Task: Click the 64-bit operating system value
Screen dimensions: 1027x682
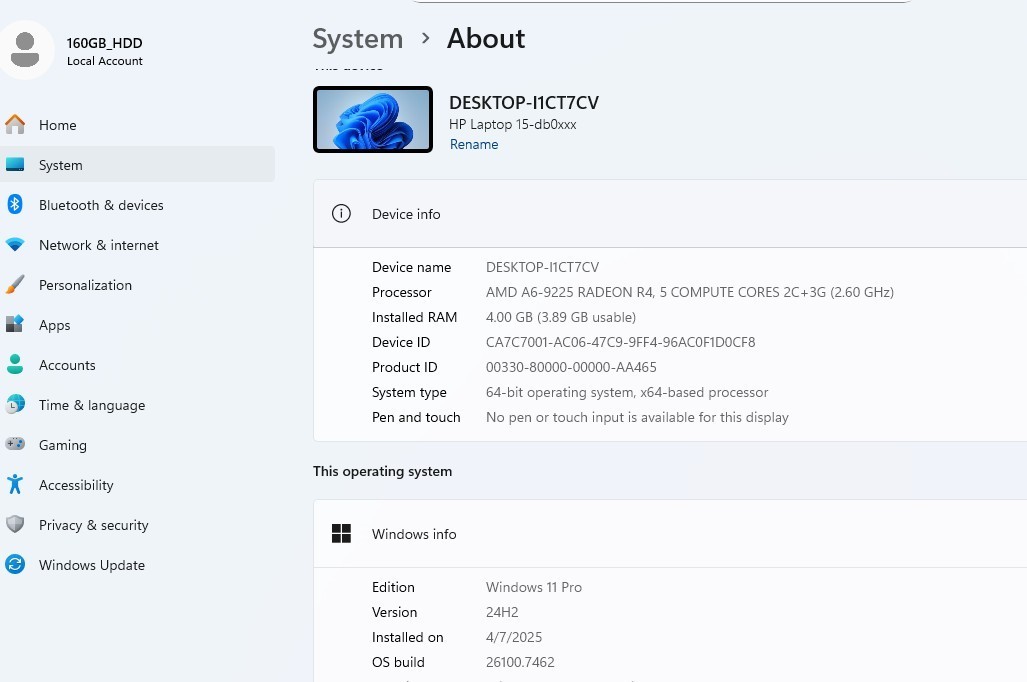Action: point(627,392)
